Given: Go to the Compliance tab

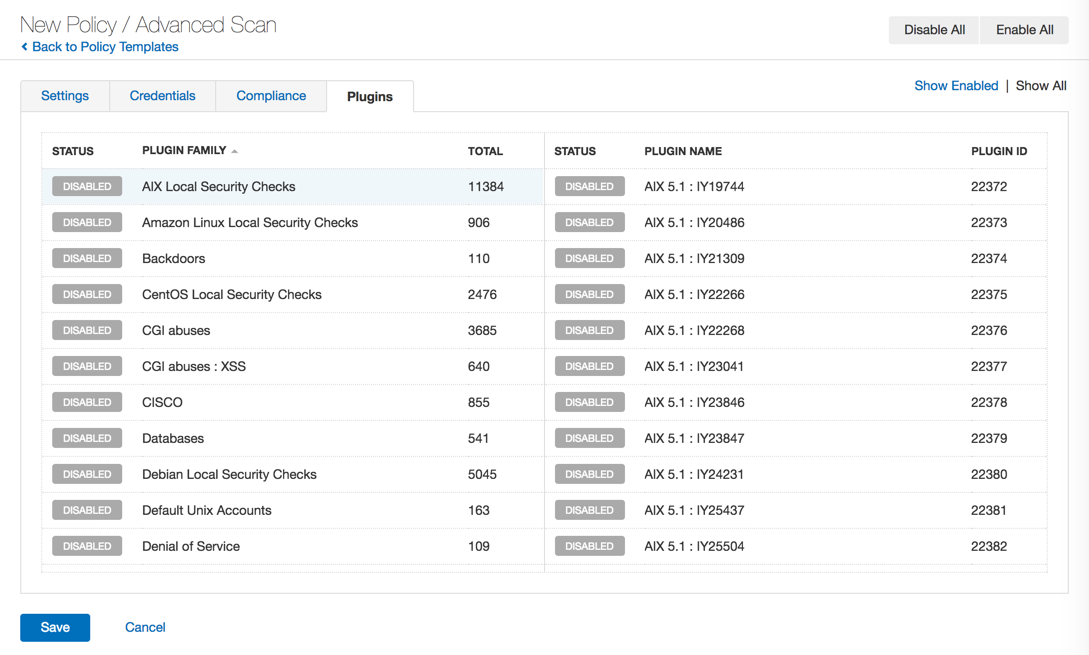Looking at the screenshot, I should click(x=271, y=96).
